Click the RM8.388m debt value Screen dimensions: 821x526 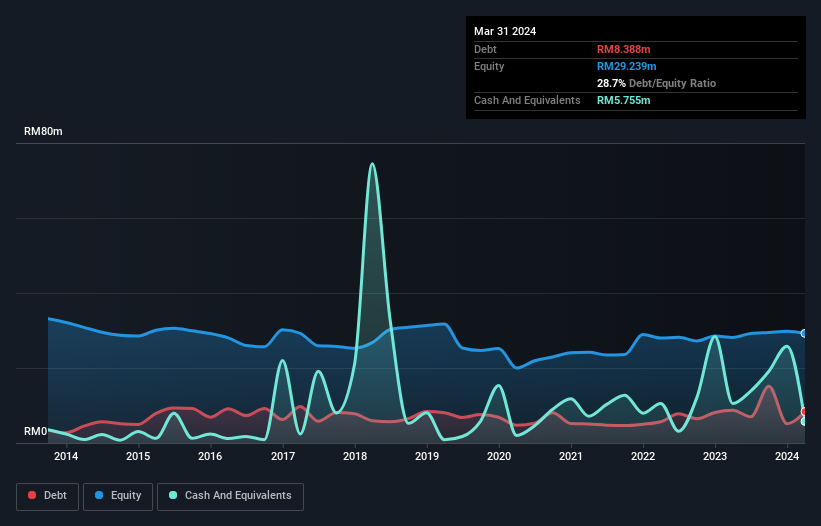point(624,49)
